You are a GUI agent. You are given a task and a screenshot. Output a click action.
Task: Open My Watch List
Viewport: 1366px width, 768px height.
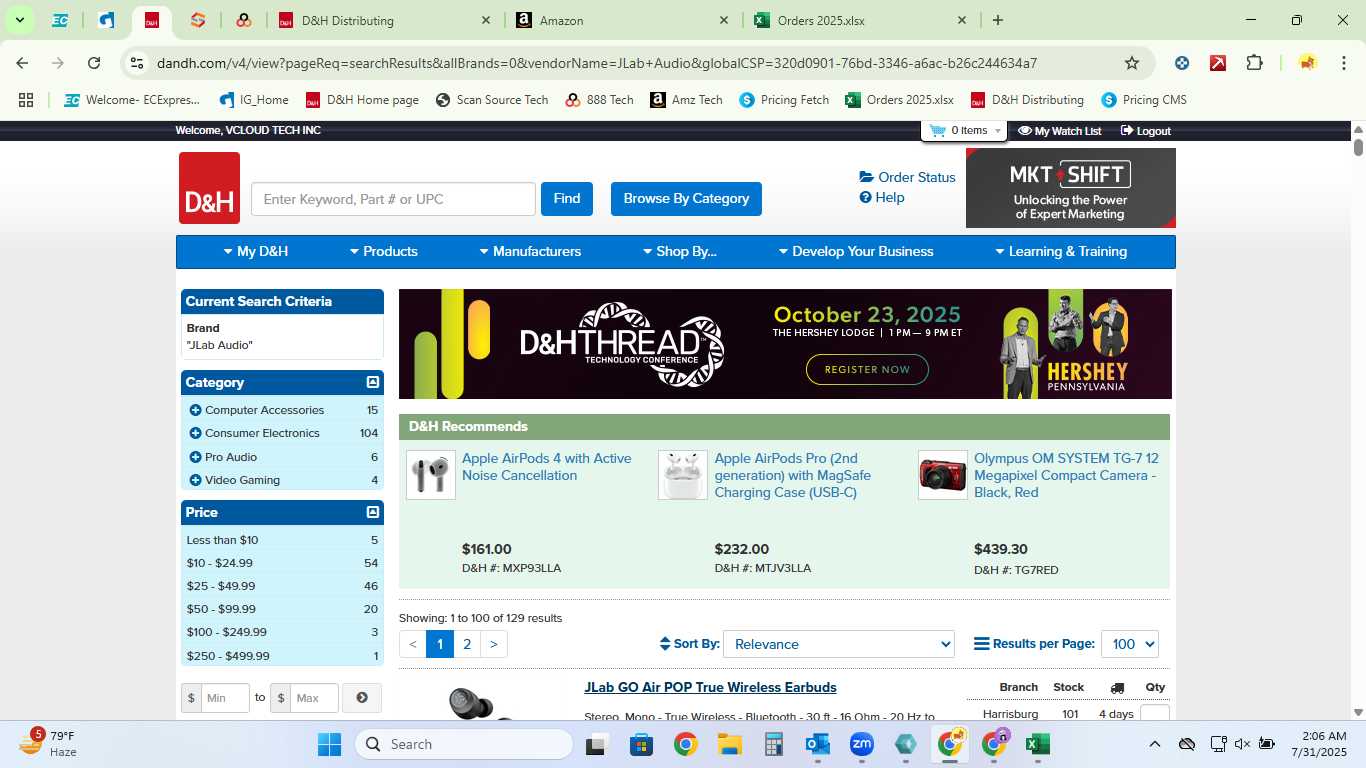coord(1059,131)
